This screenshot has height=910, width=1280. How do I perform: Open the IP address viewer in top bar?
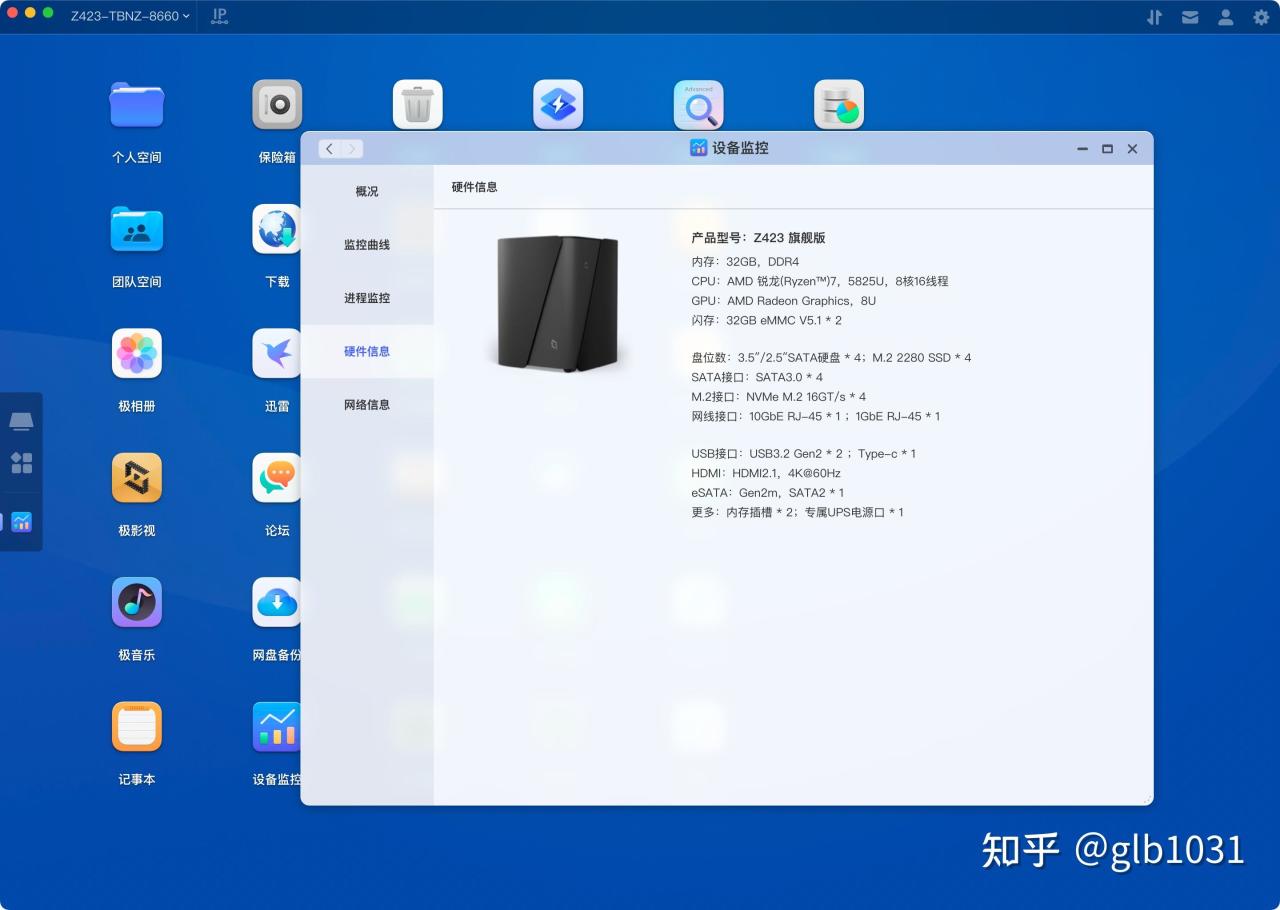coord(218,16)
